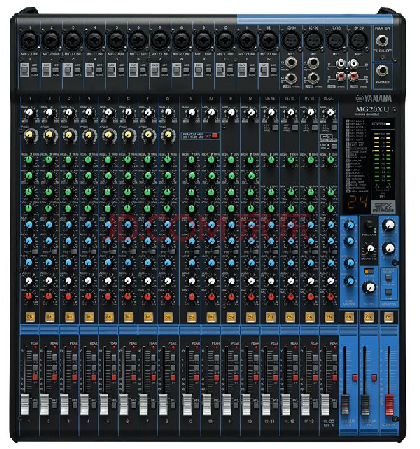The height and width of the screenshot is (449, 420).
Task: Select the GROUP 1-2 fader cap
Action: [345, 404]
